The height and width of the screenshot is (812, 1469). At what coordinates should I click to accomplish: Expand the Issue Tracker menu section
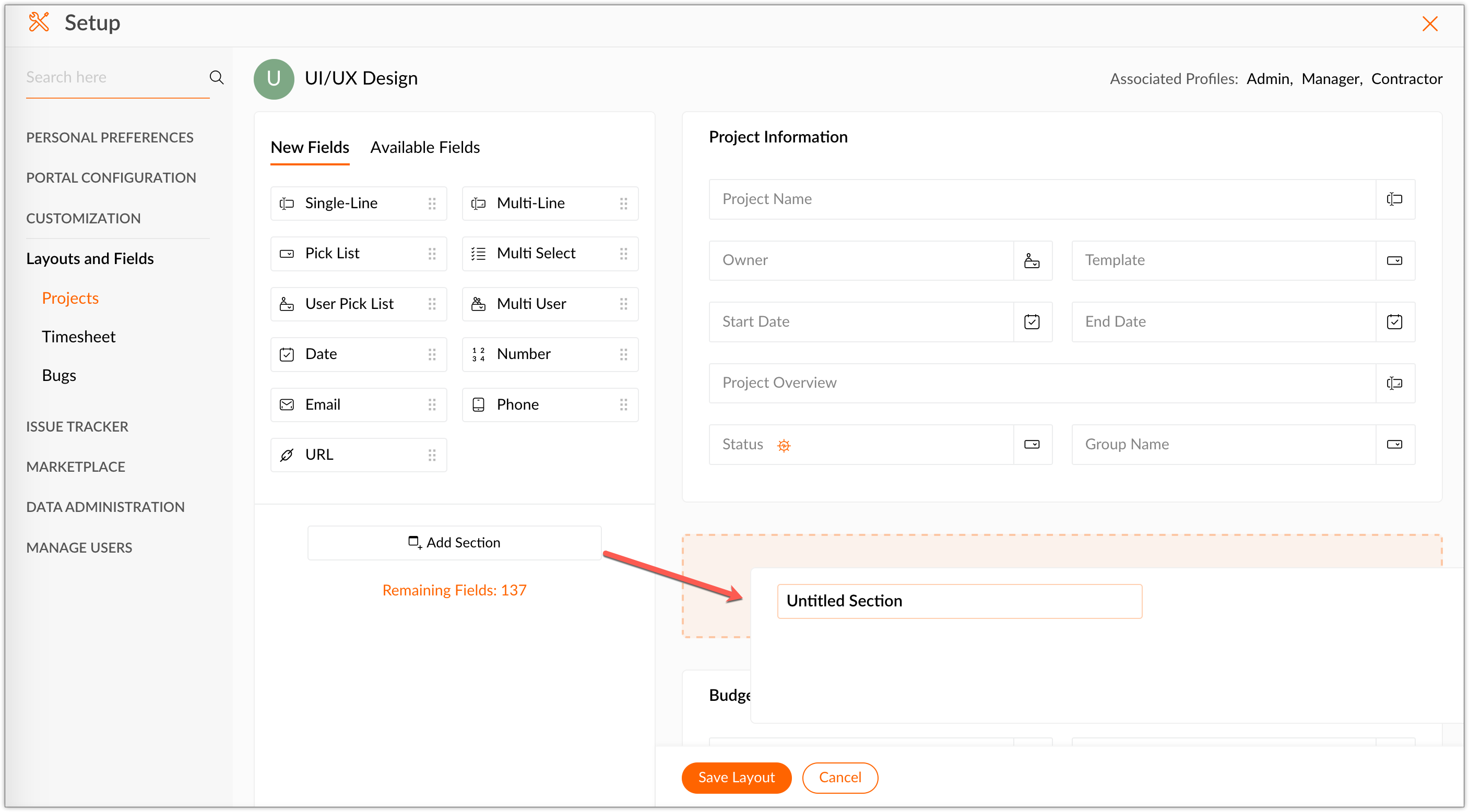77,426
